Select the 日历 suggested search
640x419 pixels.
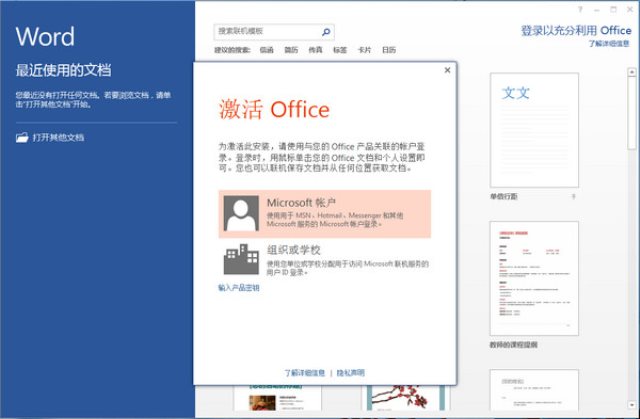(389, 50)
